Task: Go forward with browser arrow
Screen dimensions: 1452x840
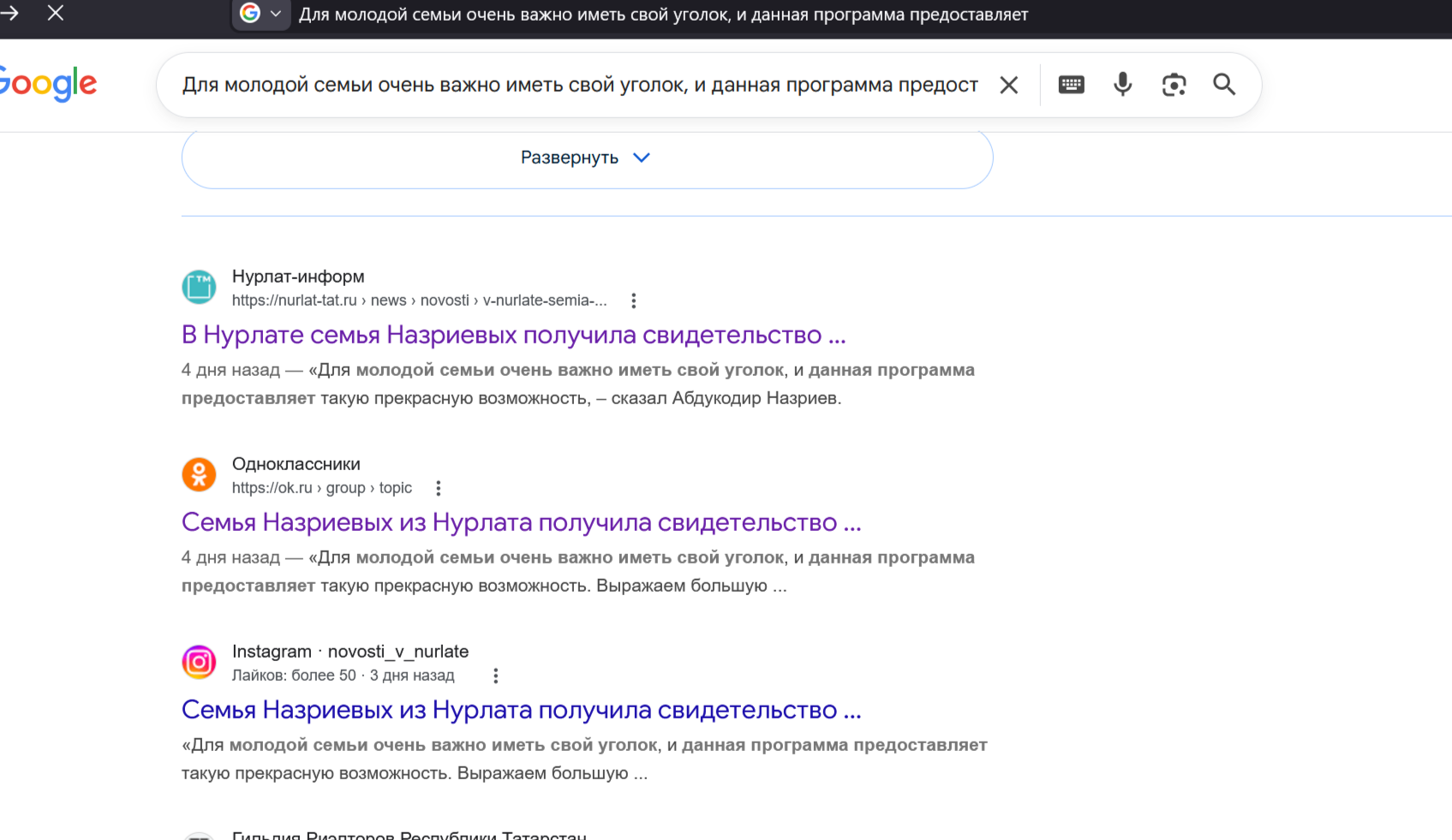Action: [9, 13]
